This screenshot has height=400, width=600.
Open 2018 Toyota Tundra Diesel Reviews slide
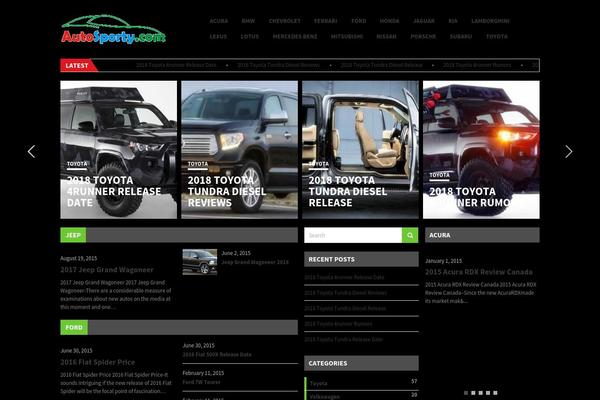pyautogui.click(x=240, y=150)
